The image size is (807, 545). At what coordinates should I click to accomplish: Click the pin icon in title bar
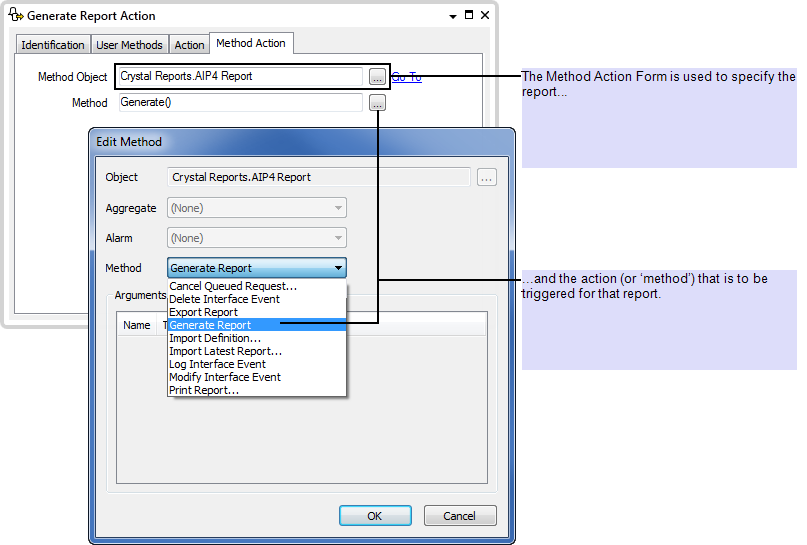tap(450, 16)
